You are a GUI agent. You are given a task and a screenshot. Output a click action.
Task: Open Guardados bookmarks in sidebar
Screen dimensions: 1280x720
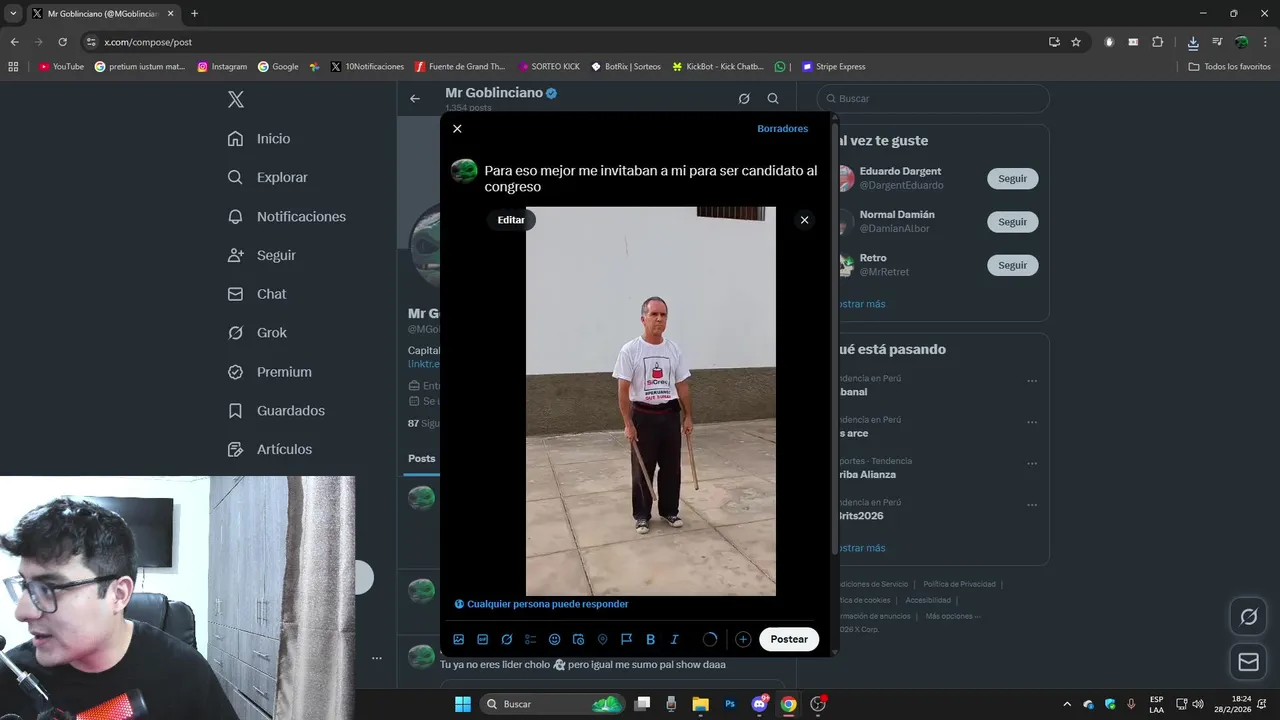click(x=276, y=411)
